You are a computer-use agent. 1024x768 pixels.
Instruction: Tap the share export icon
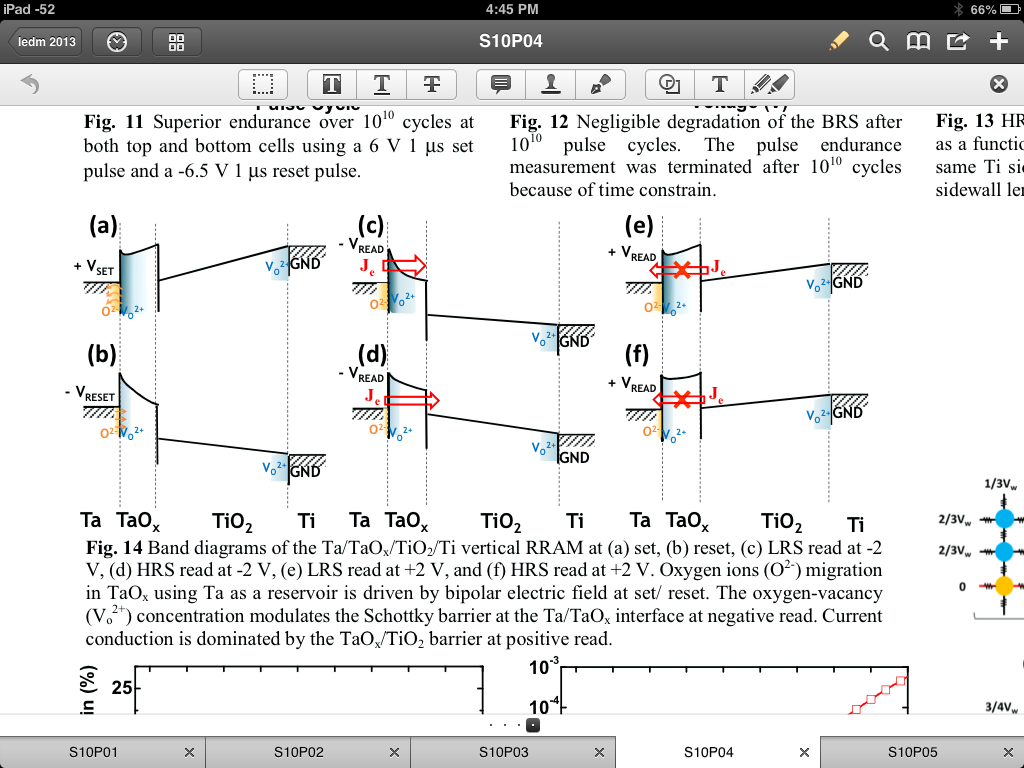click(958, 41)
